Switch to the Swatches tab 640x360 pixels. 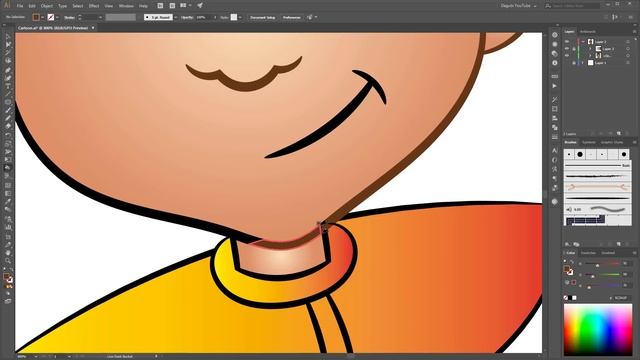589,253
